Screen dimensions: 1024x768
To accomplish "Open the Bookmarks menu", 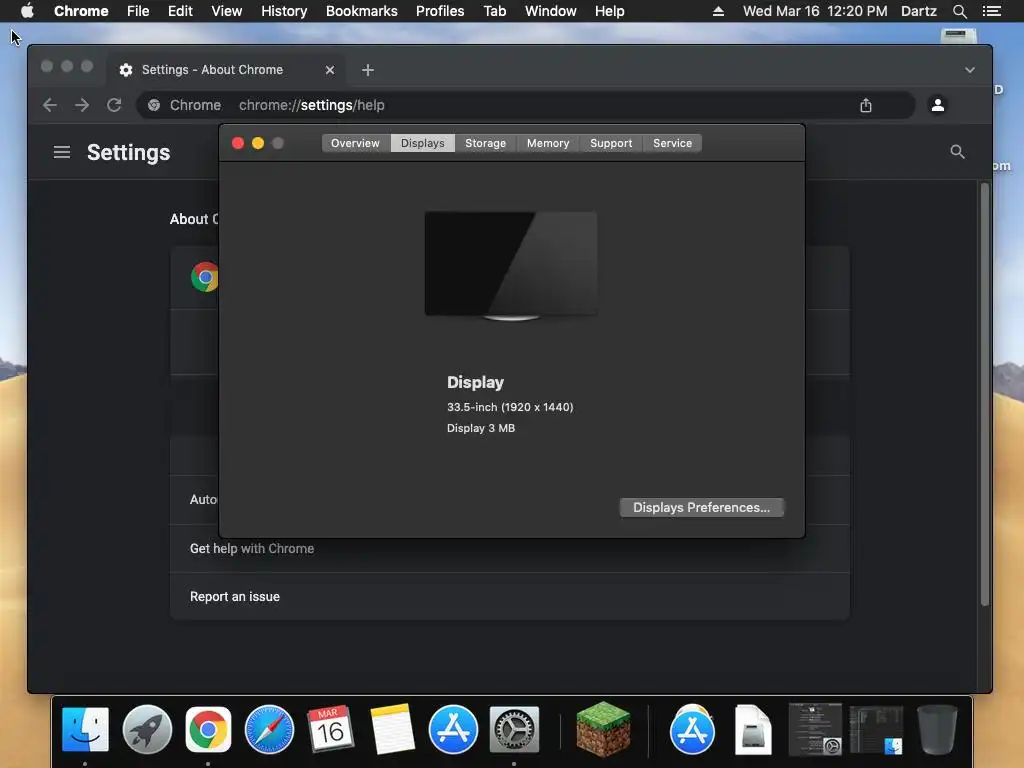I will [x=361, y=11].
